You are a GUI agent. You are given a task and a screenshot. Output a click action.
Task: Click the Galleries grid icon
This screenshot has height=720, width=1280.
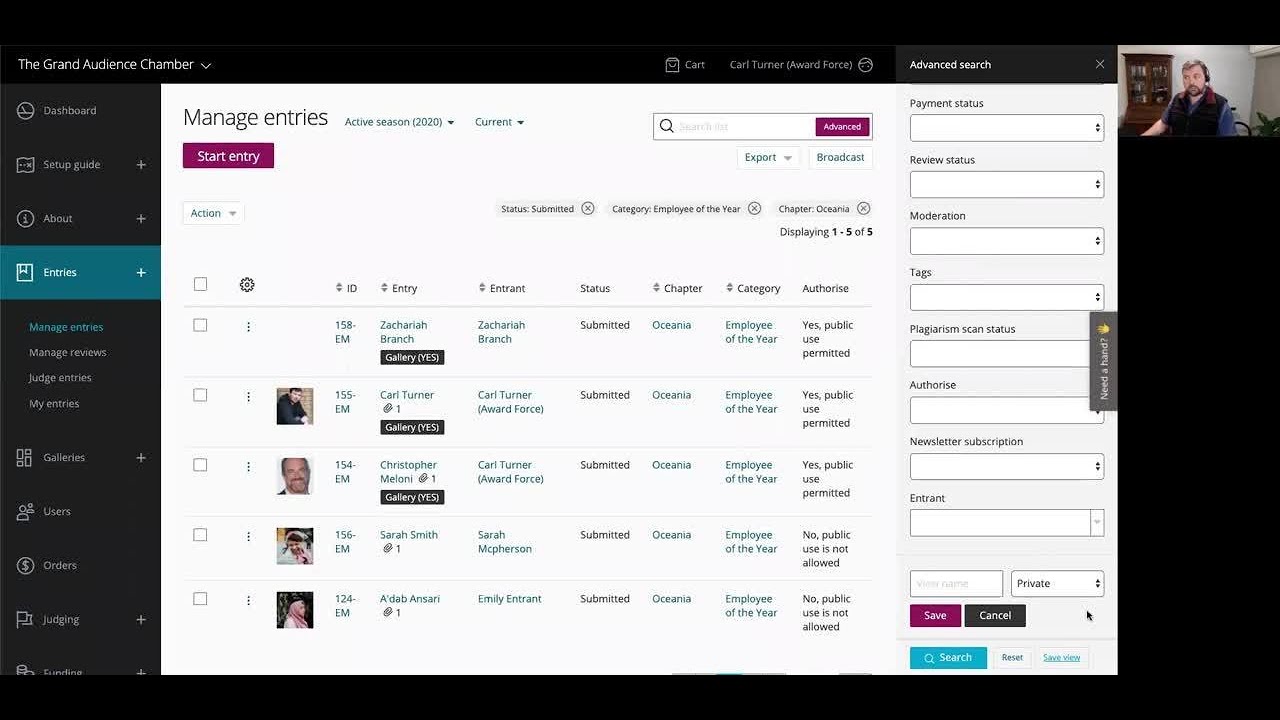click(26, 458)
